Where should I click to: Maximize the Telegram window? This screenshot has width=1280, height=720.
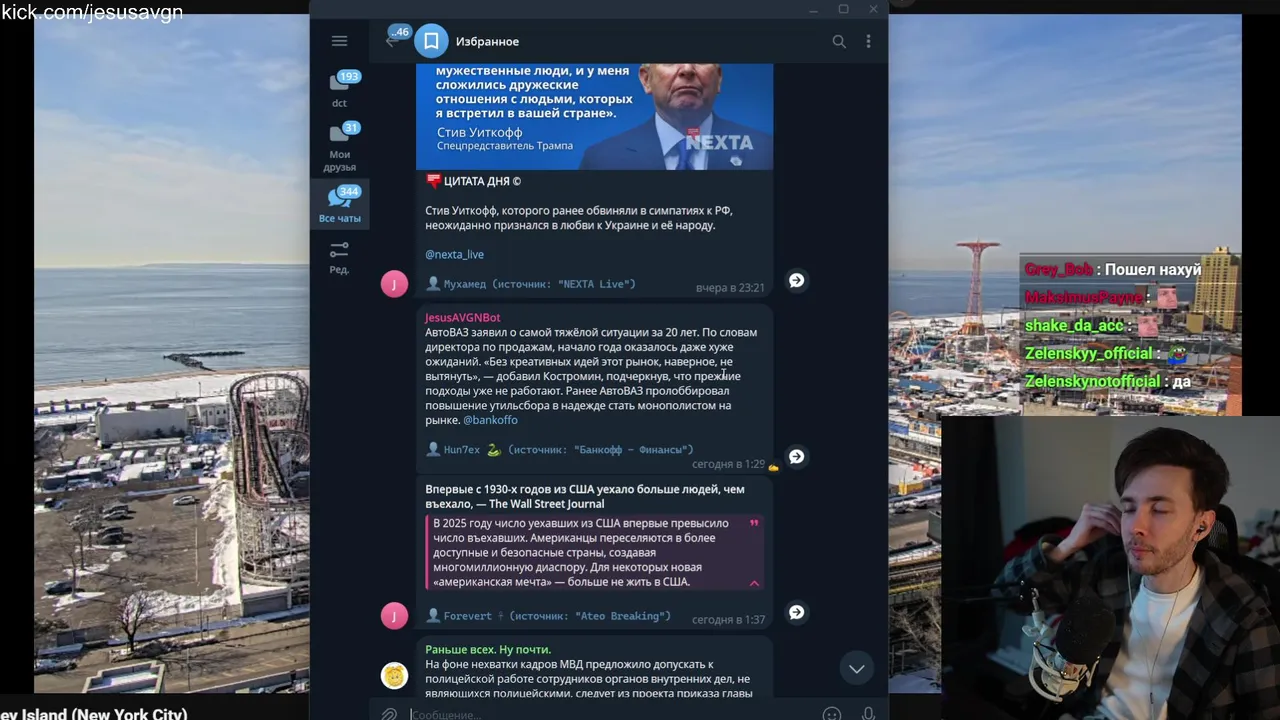pos(843,9)
